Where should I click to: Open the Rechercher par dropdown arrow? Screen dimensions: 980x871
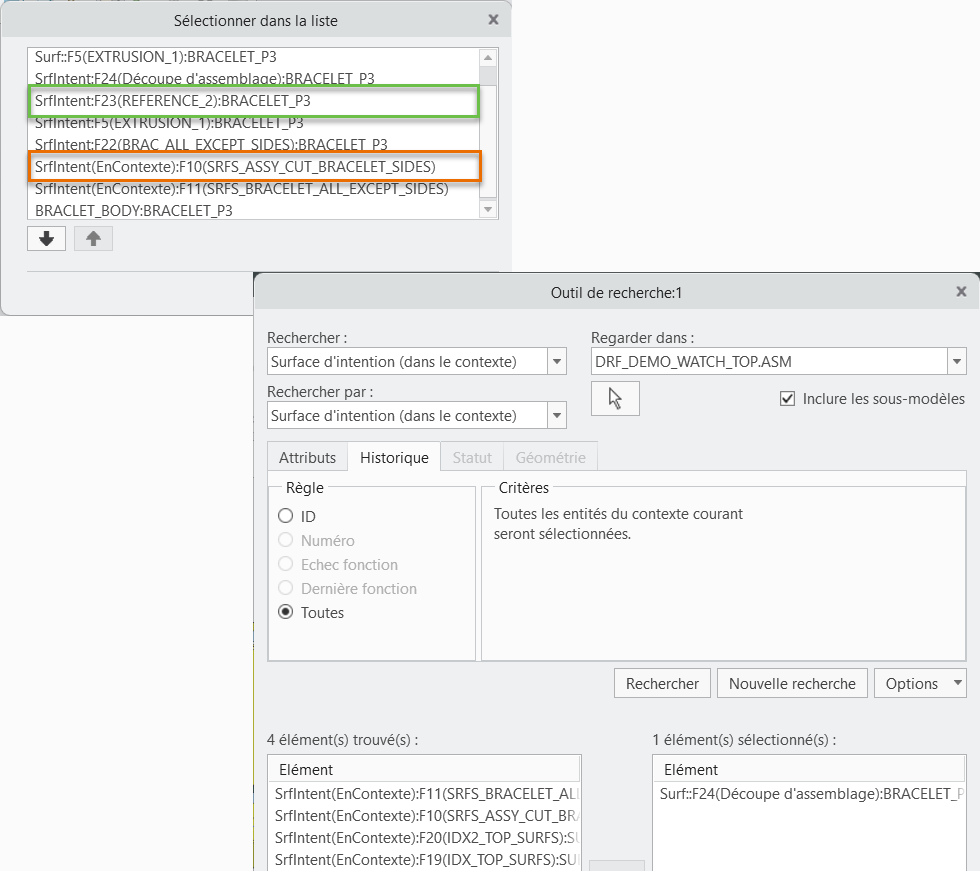pyautogui.click(x=557, y=416)
